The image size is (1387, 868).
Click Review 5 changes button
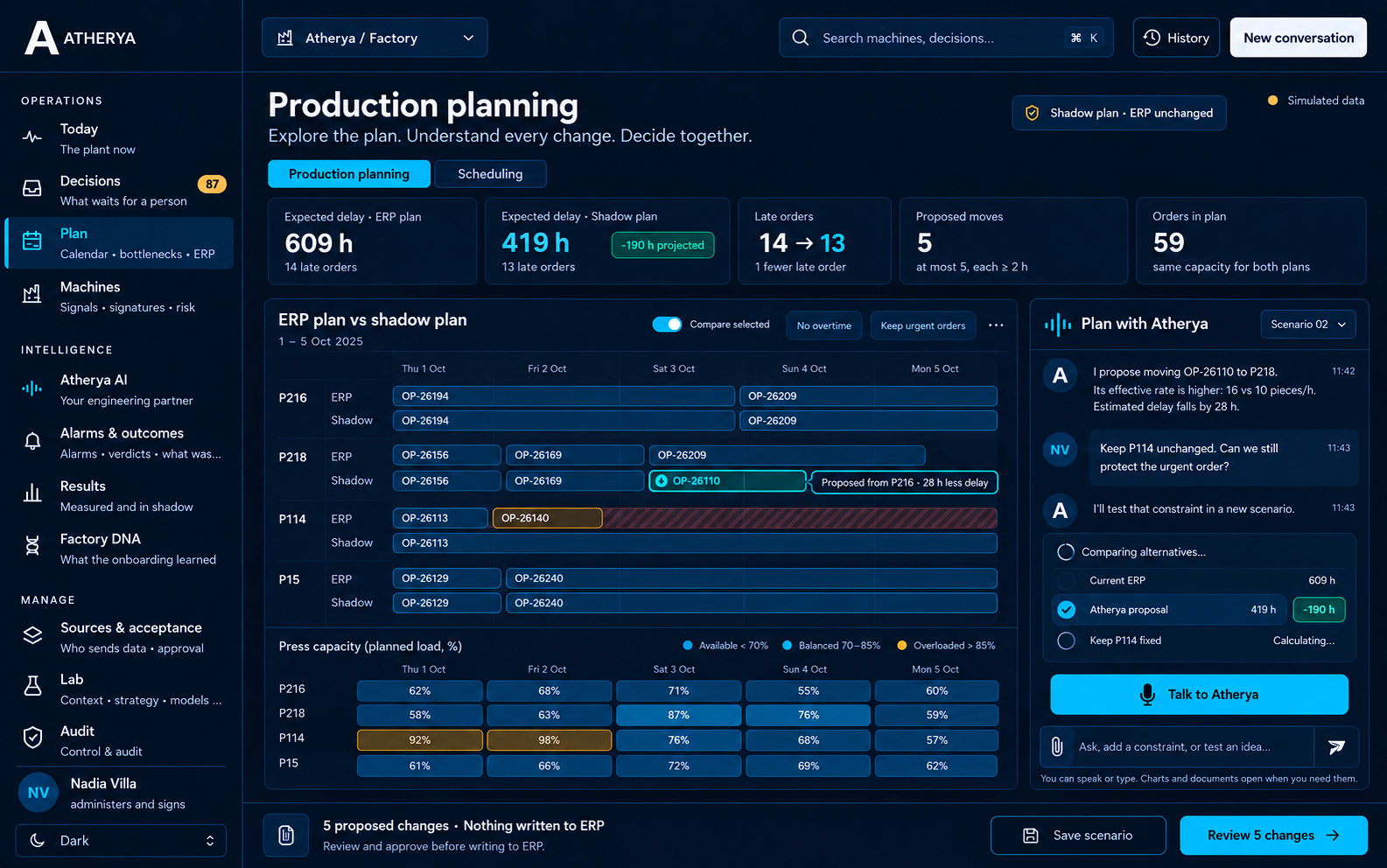point(1274,836)
